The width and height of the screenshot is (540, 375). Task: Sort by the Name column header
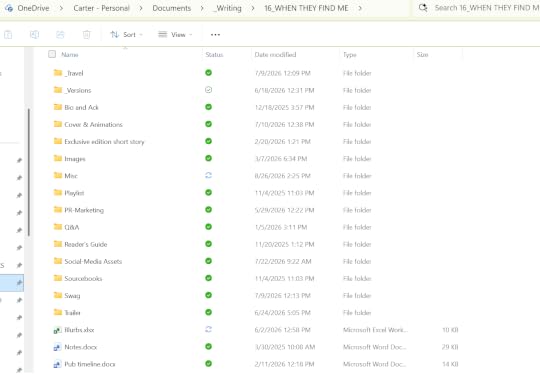point(70,54)
